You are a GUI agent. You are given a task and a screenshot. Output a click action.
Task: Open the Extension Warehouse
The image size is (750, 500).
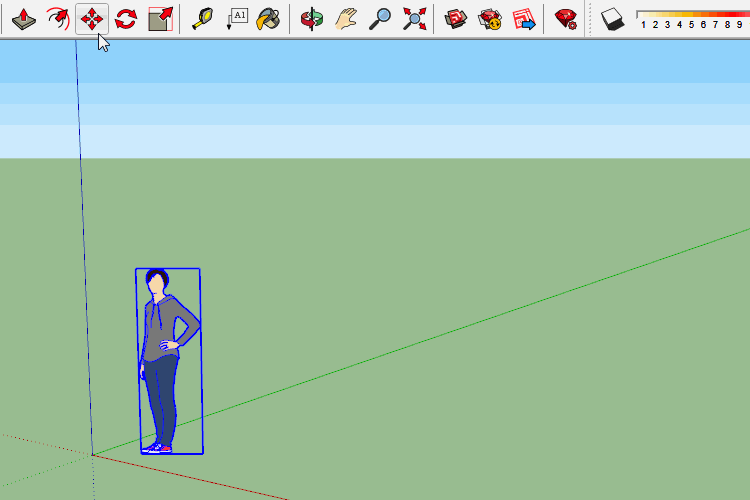click(490, 18)
